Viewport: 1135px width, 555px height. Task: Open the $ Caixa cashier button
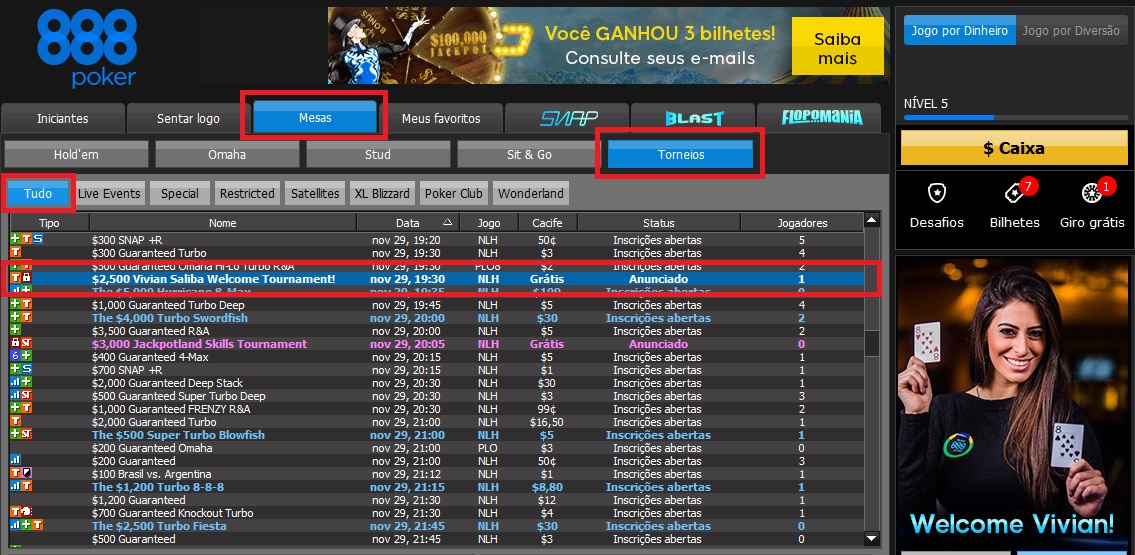point(1013,148)
